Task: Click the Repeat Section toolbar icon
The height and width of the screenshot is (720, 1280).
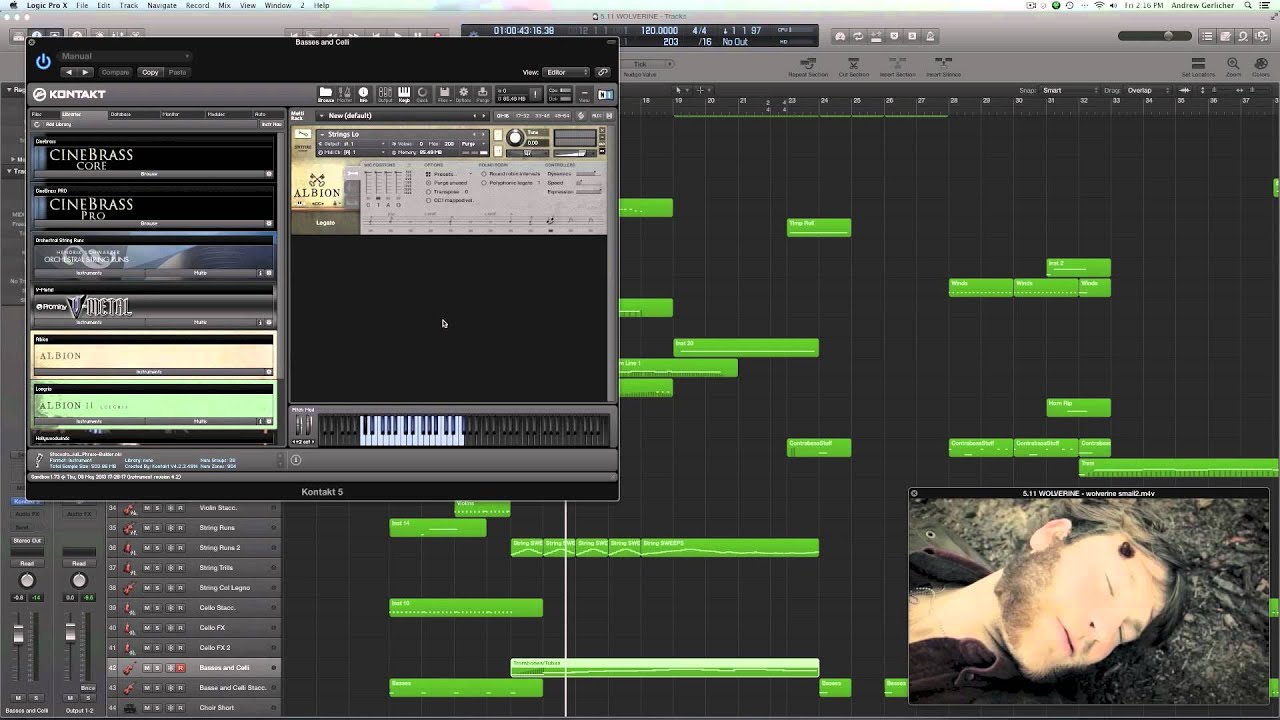Action: click(x=808, y=66)
